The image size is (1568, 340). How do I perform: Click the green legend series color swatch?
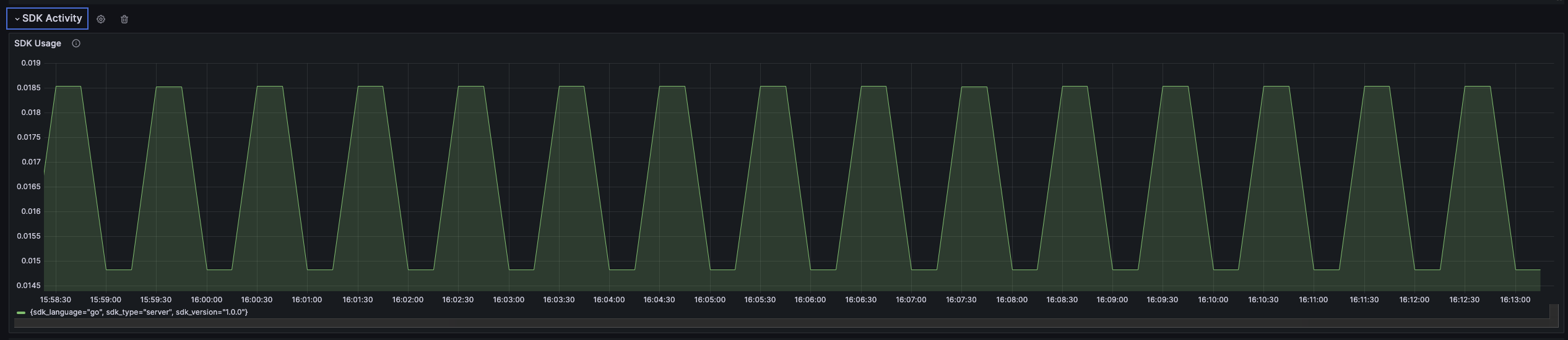21,313
